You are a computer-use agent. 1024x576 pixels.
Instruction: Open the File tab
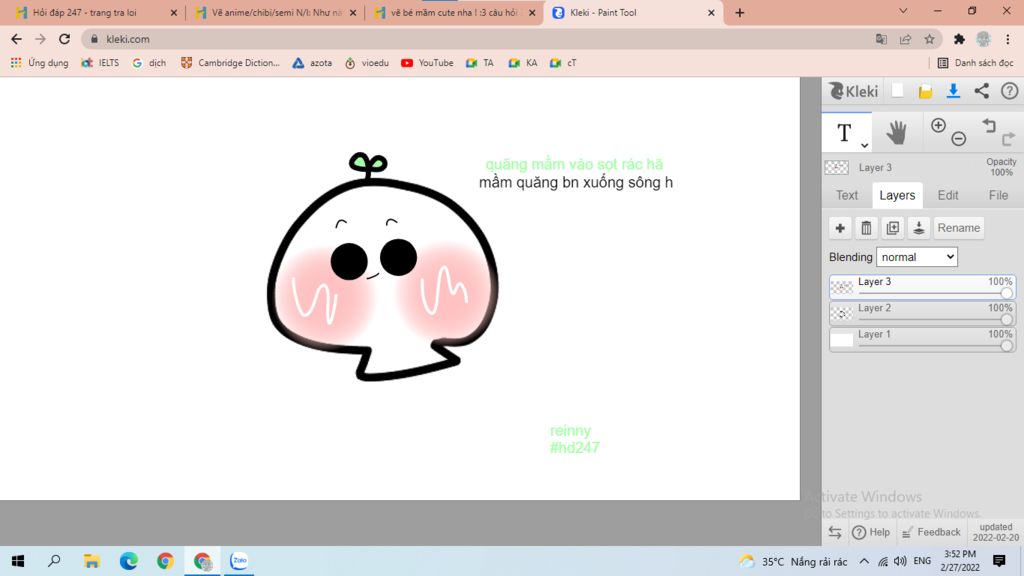pos(998,195)
